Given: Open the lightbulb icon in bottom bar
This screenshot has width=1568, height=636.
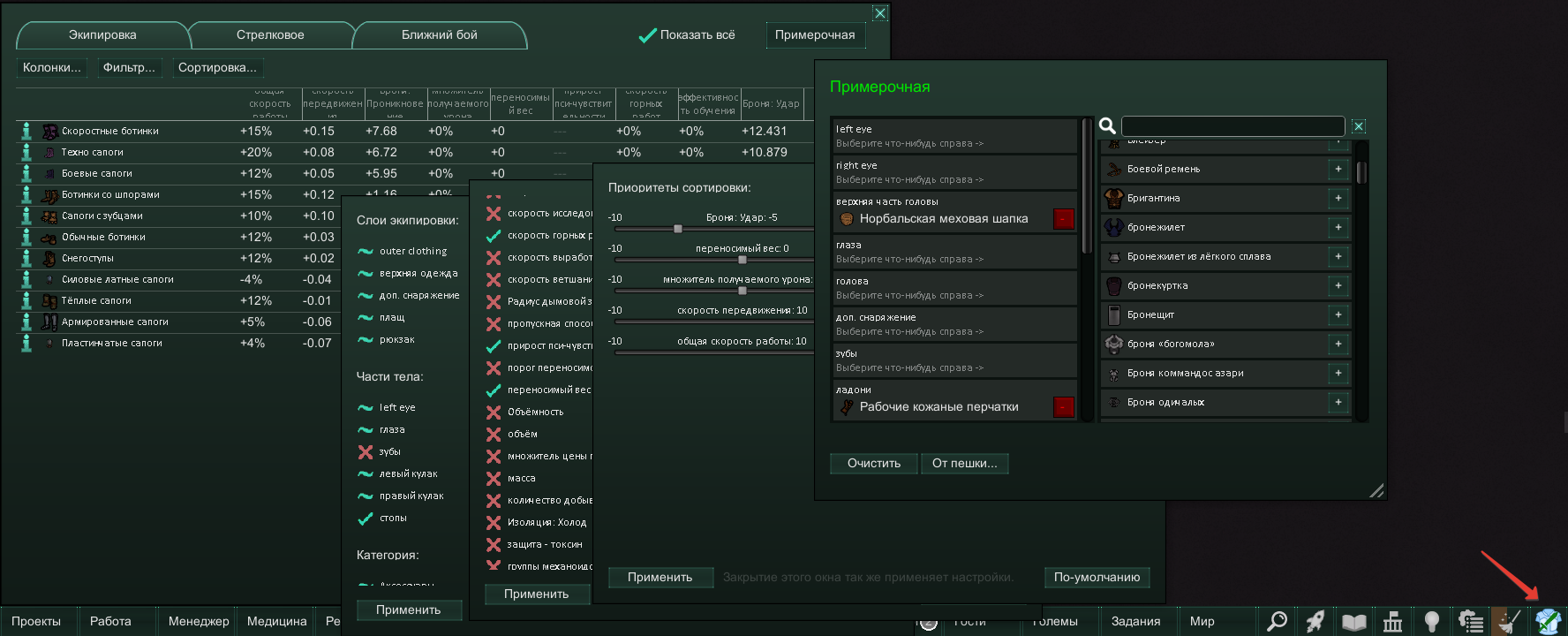Looking at the screenshot, I should [1432, 621].
